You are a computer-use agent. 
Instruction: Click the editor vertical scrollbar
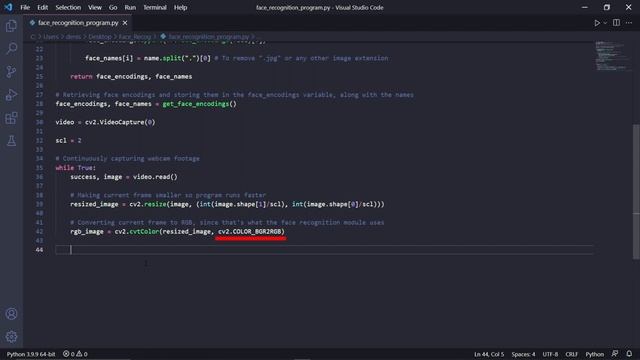pyautogui.click(x=636, y=191)
